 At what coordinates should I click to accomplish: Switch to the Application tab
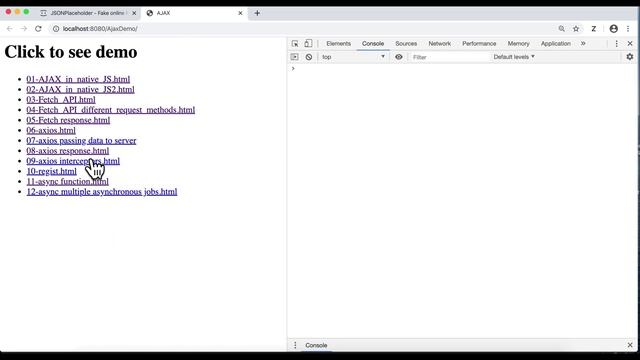[556, 43]
